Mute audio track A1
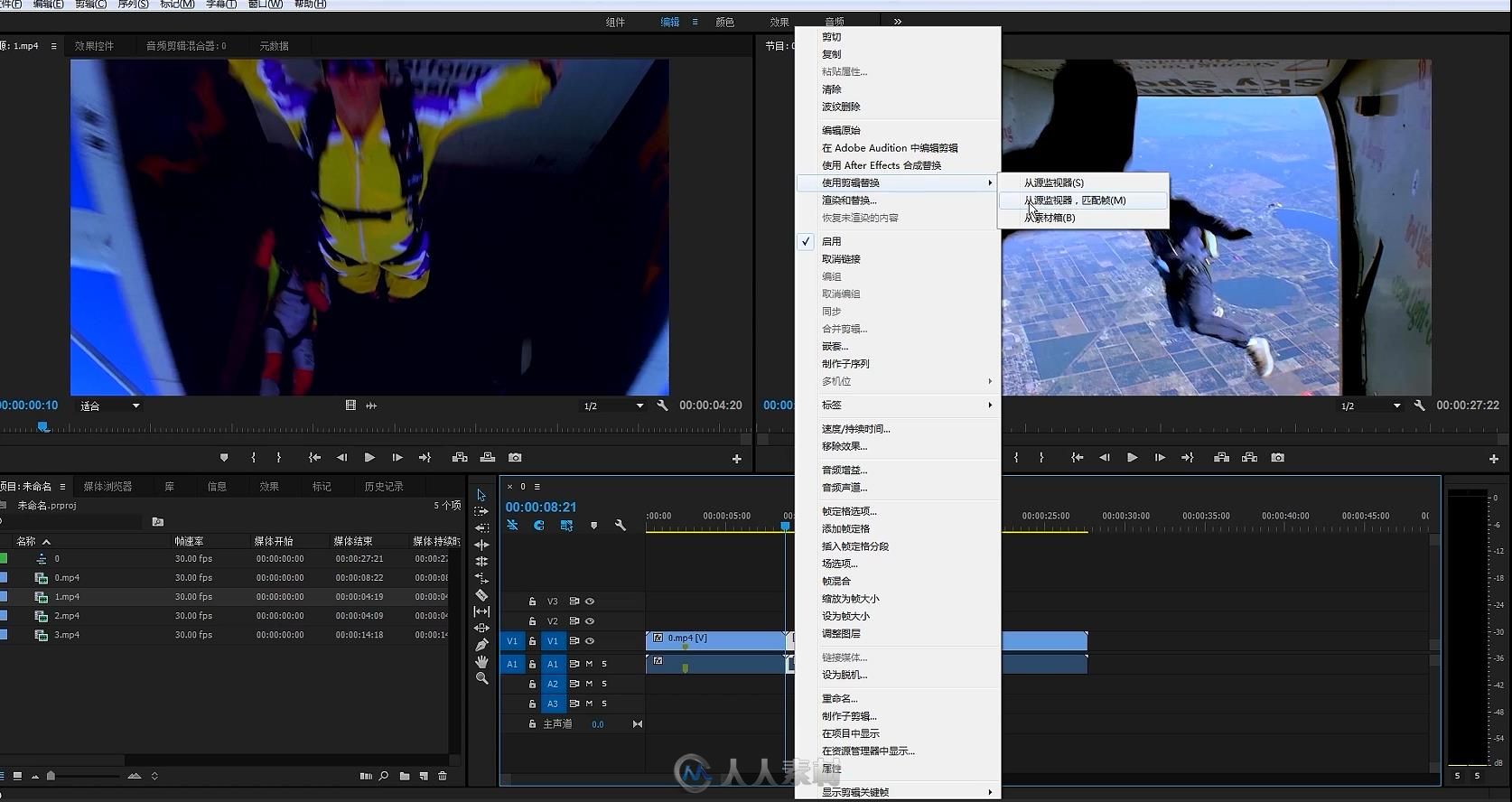 (590, 664)
